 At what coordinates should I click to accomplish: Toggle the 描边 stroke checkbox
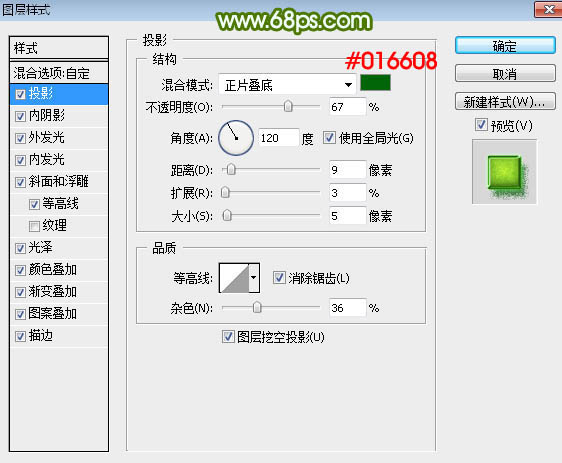[20, 336]
